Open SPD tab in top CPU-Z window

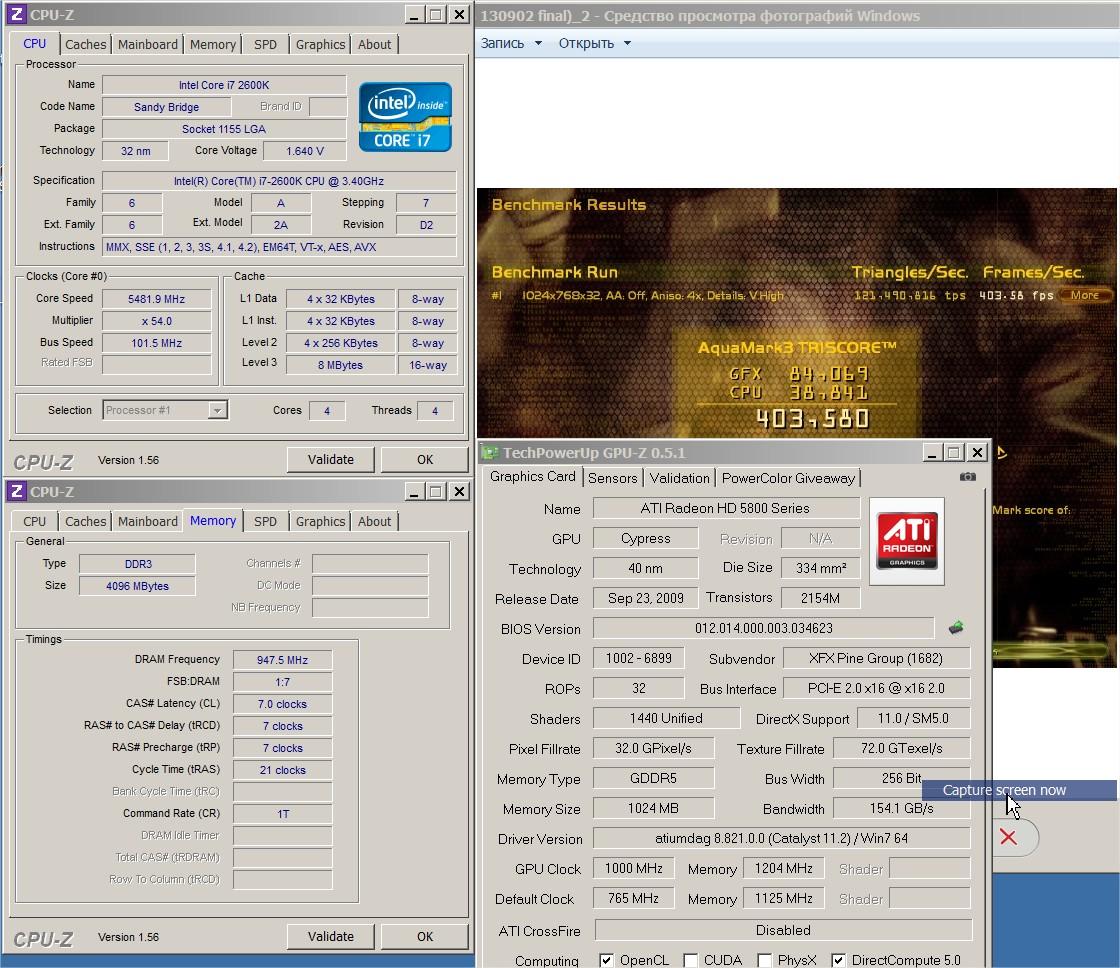click(x=265, y=44)
